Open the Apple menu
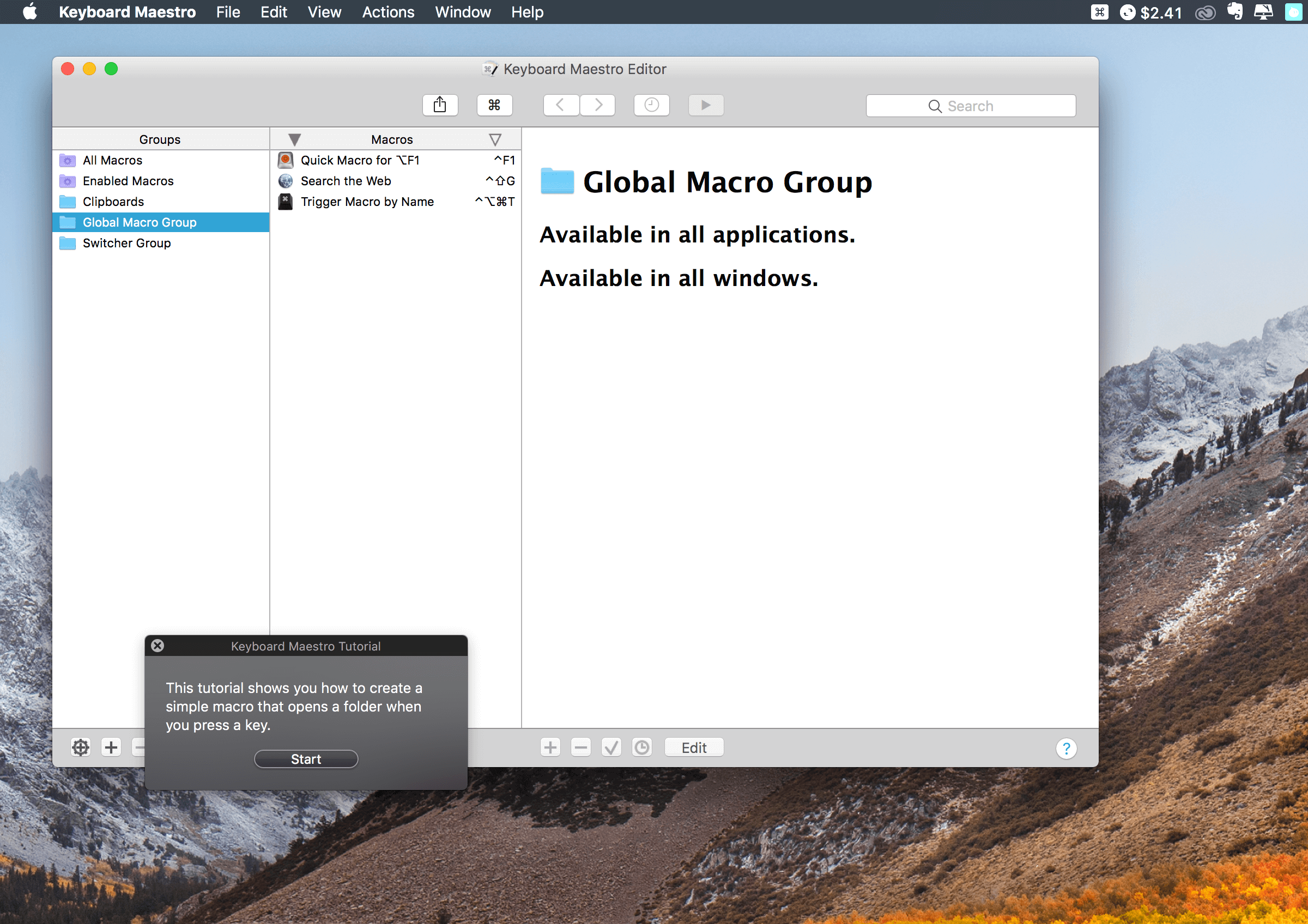This screenshot has height=924, width=1308. pos(29,11)
